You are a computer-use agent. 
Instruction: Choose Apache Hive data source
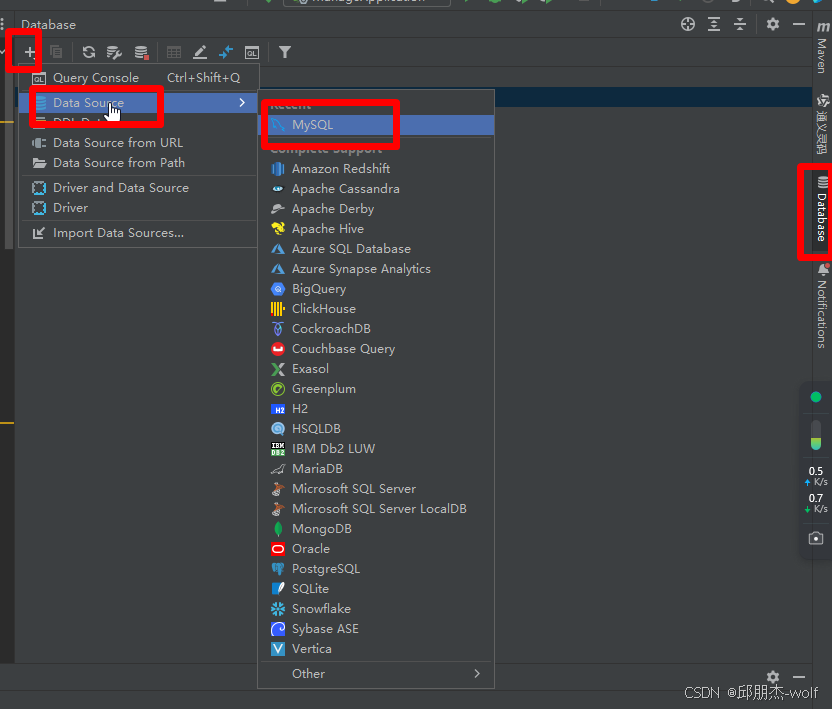pyautogui.click(x=376, y=229)
